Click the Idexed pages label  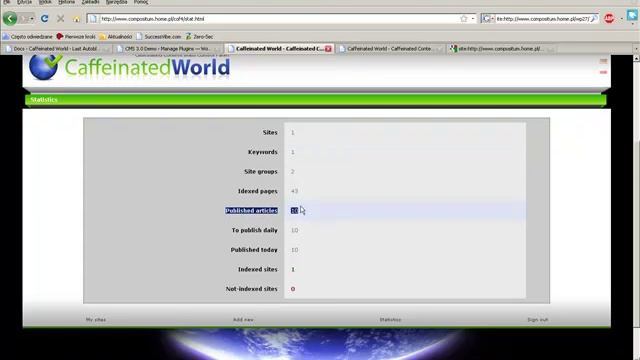[x=258, y=191]
